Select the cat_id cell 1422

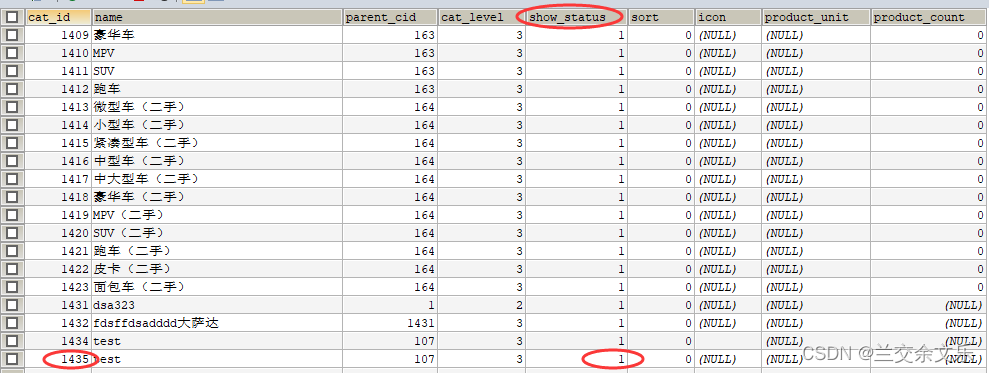[58, 269]
